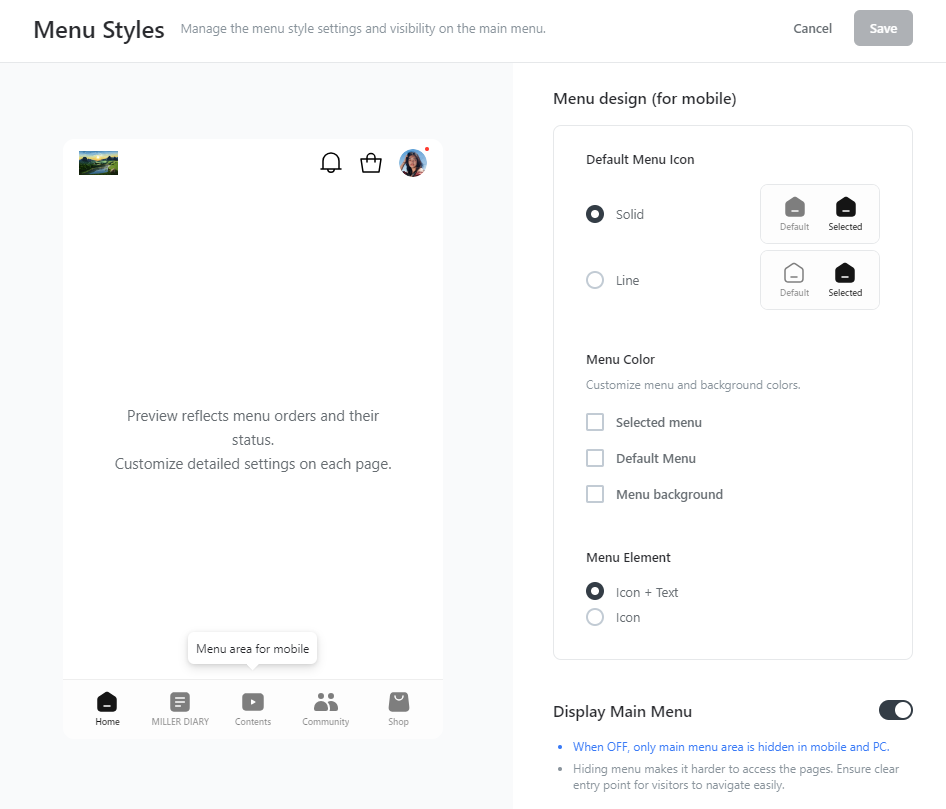Click the user profile avatar
This screenshot has height=809, width=946.
click(413, 163)
